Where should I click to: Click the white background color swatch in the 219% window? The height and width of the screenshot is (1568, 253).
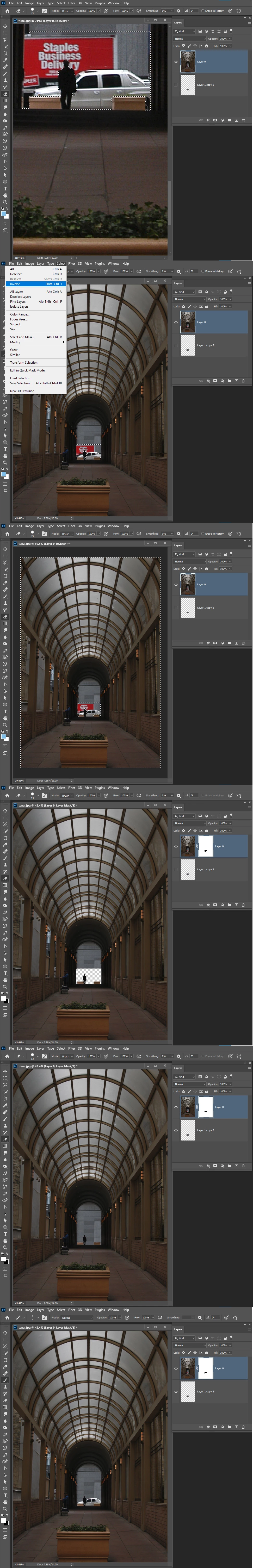tap(7, 217)
